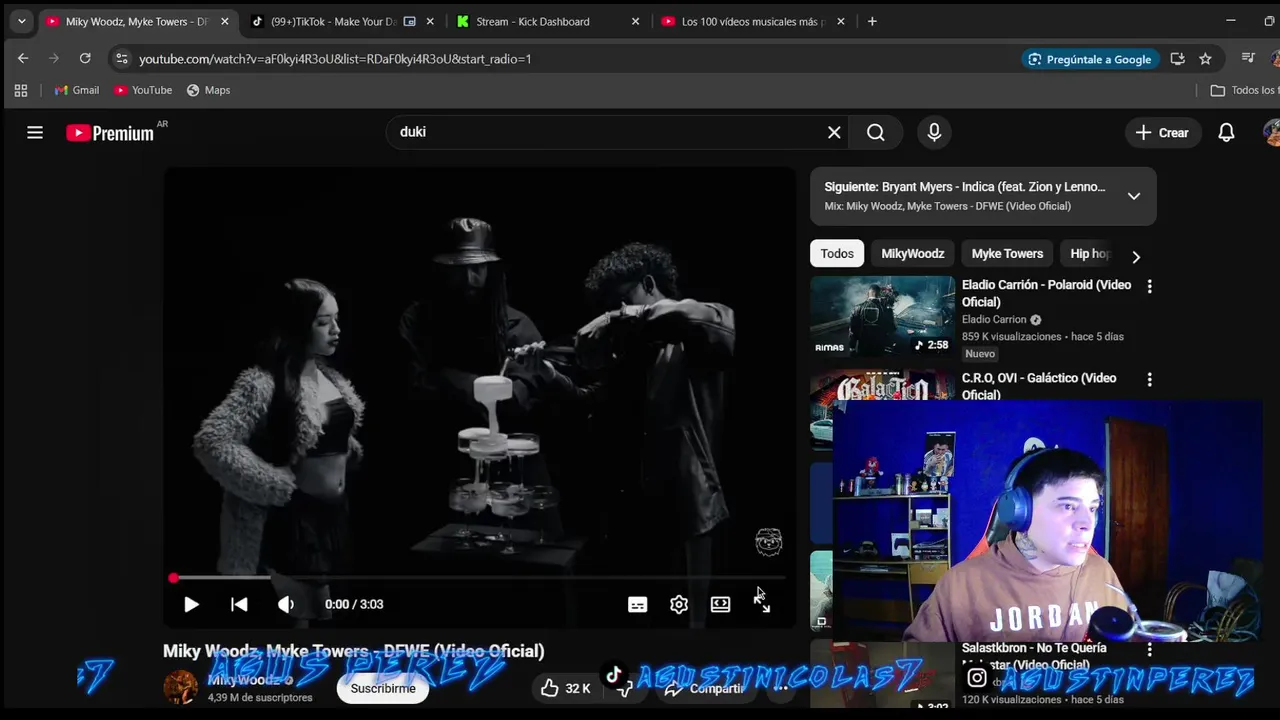Image resolution: width=1280 pixels, height=720 pixels.
Task: Toggle subtitles in the video player
Action: click(x=637, y=604)
